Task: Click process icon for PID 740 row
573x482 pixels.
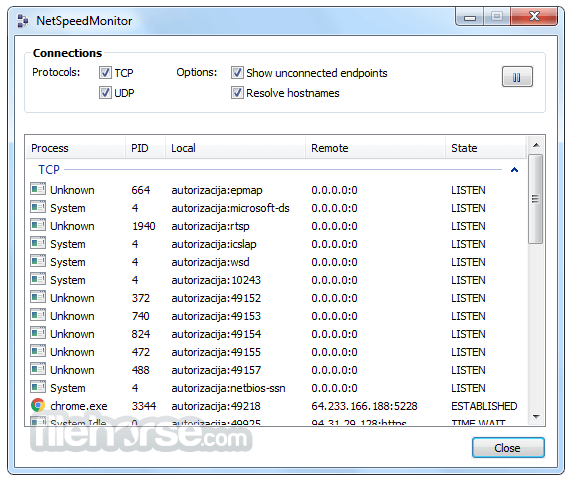Action: click(x=38, y=315)
